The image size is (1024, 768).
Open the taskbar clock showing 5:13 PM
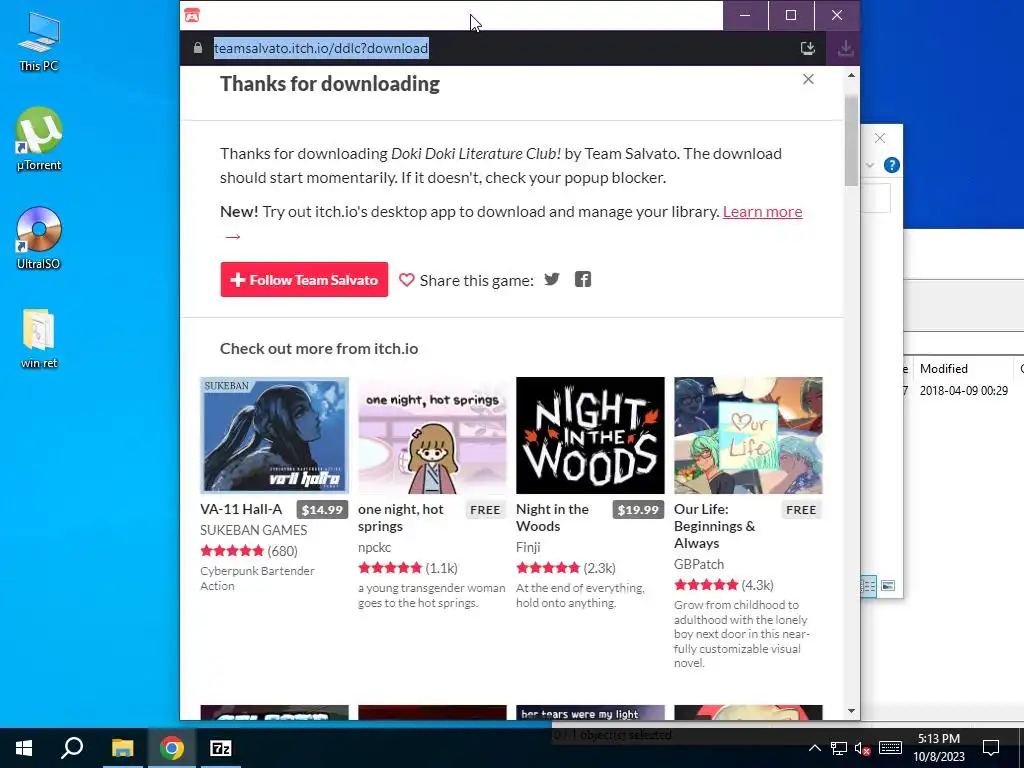pyautogui.click(x=938, y=748)
